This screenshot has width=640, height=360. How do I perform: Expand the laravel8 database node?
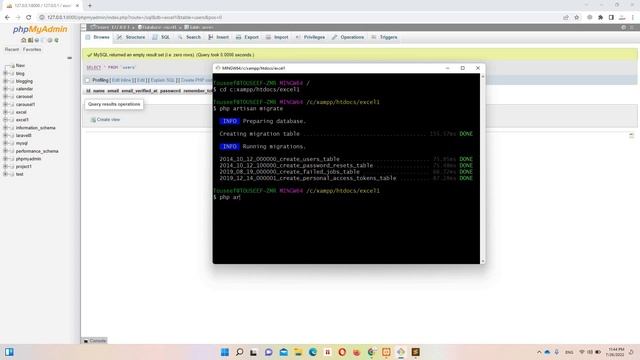coord(5,135)
